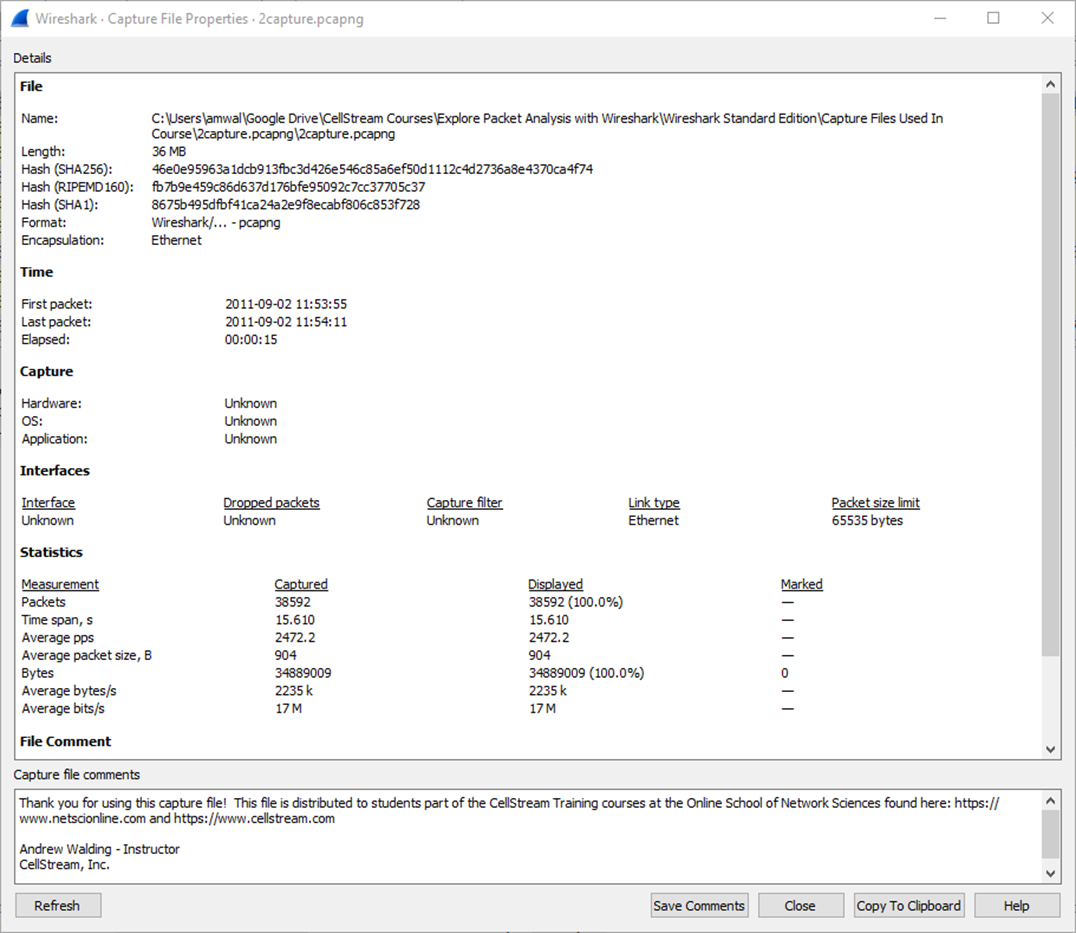
Task: Click the comments box scroll down arrow
Action: coord(1050,873)
